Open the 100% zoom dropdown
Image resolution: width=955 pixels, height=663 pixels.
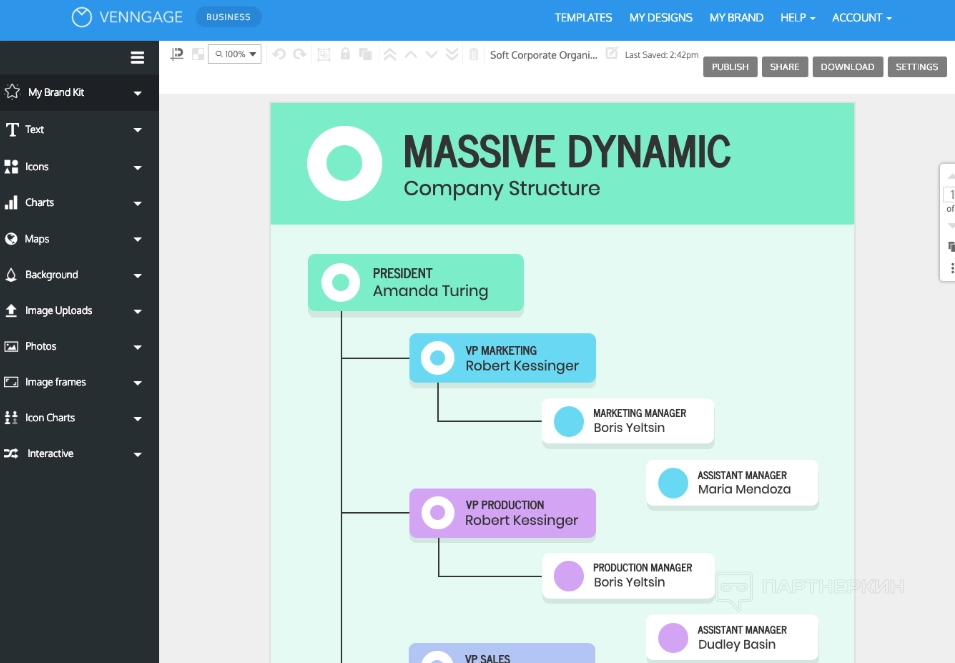click(x=235, y=54)
